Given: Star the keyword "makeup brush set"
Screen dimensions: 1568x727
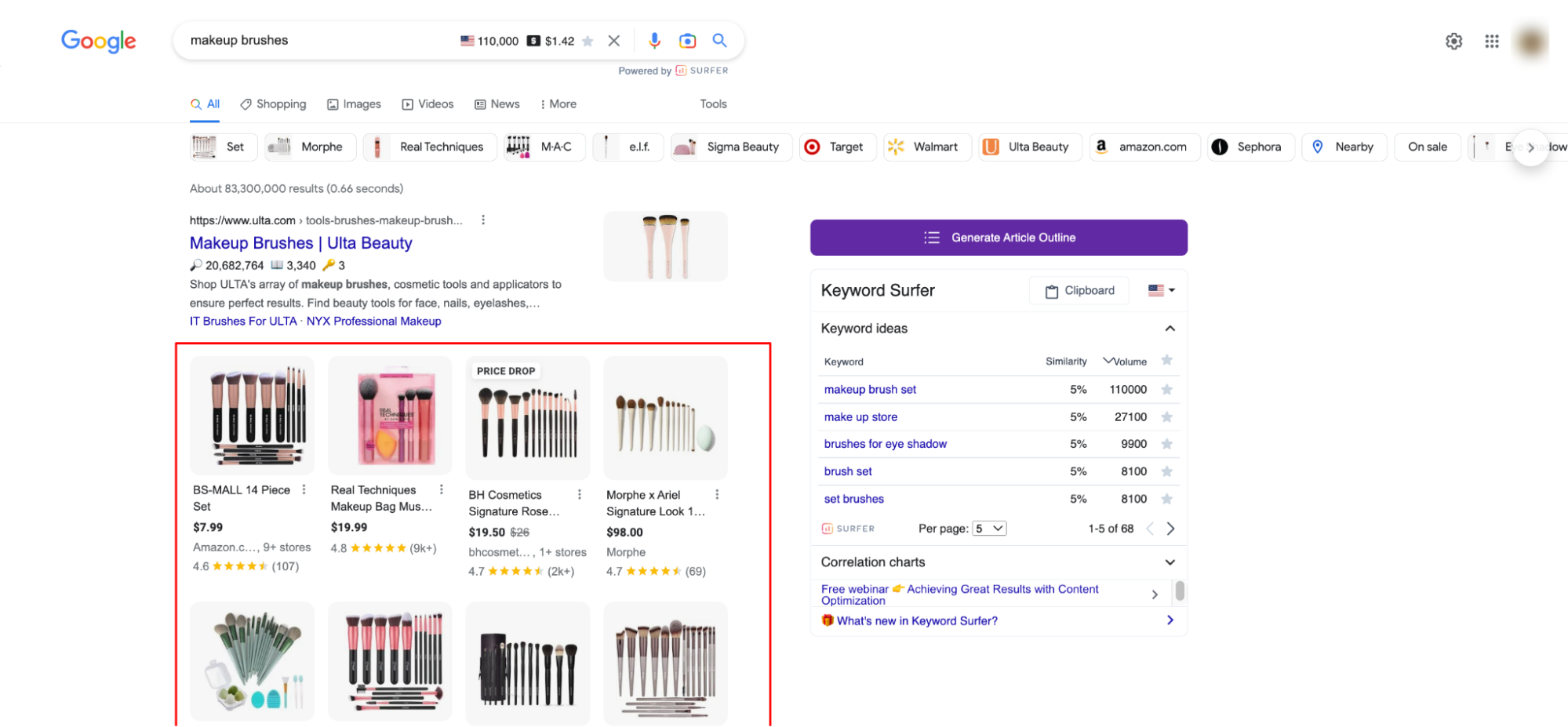Looking at the screenshot, I should tap(1167, 389).
